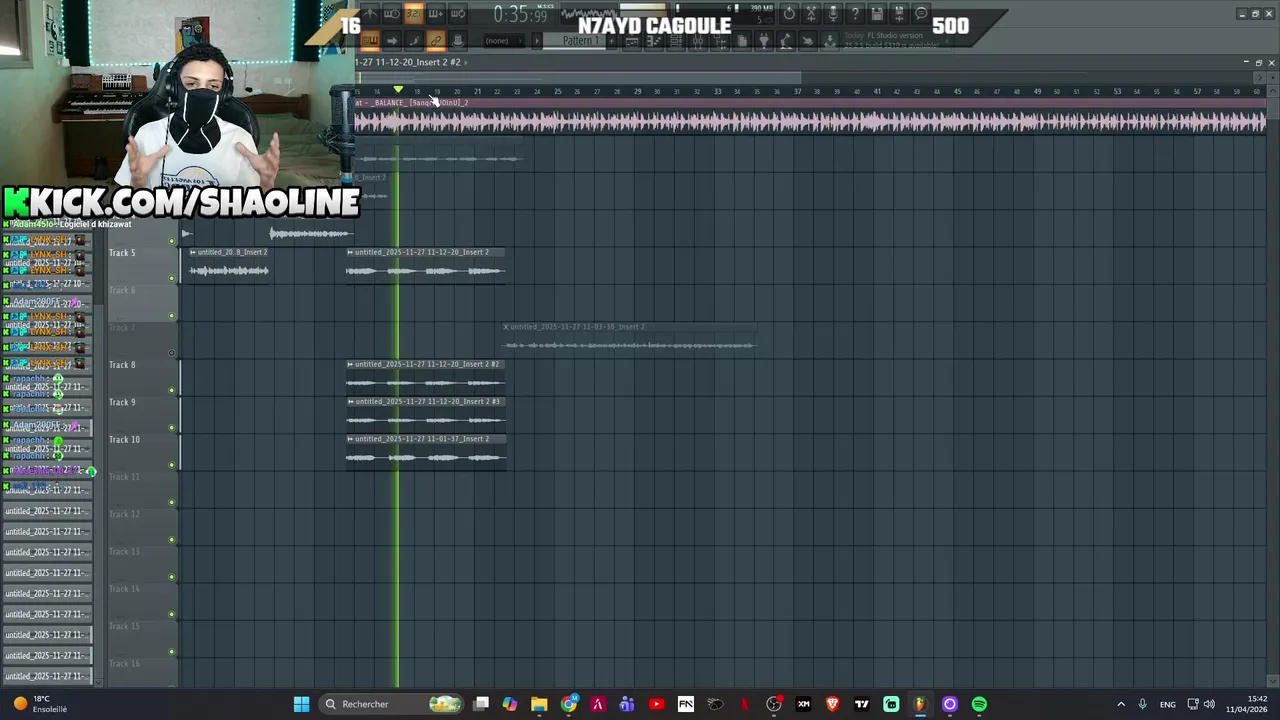
Task: Select the Track 9 header label
Action: [x=122, y=402]
